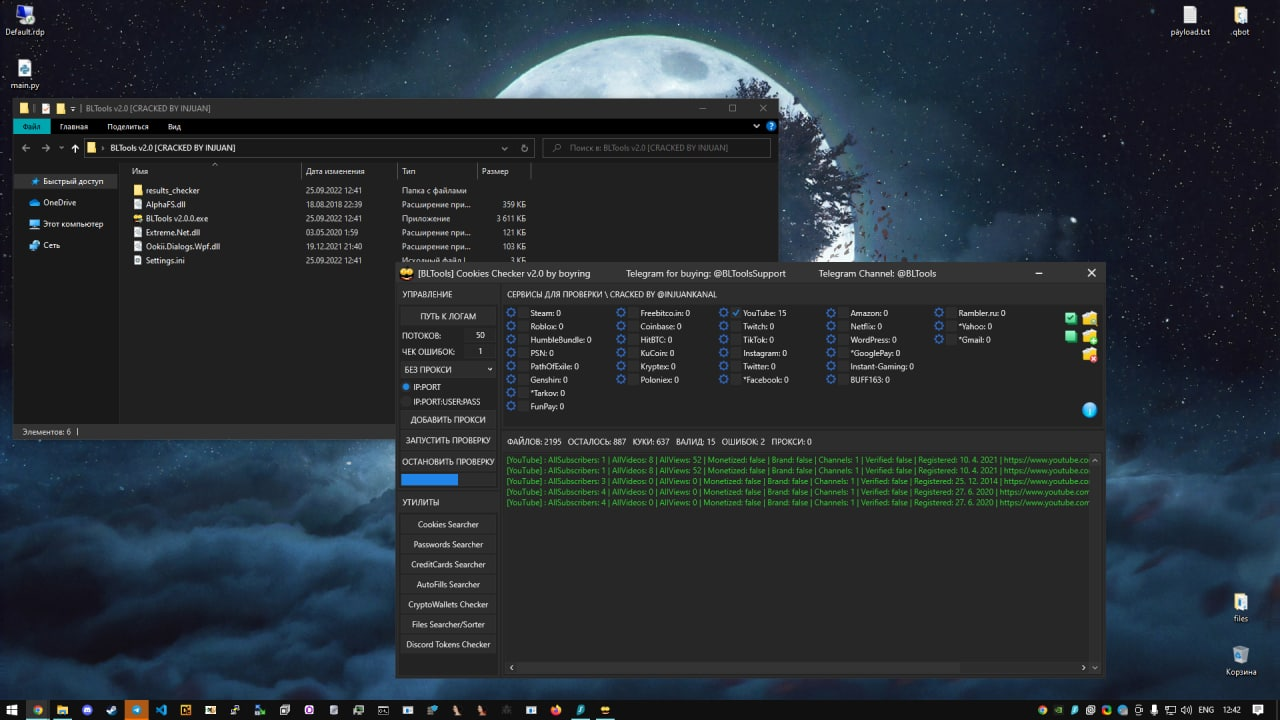Click the Explorer search box
Image resolution: width=1280 pixels, height=720 pixels.
click(x=657, y=148)
